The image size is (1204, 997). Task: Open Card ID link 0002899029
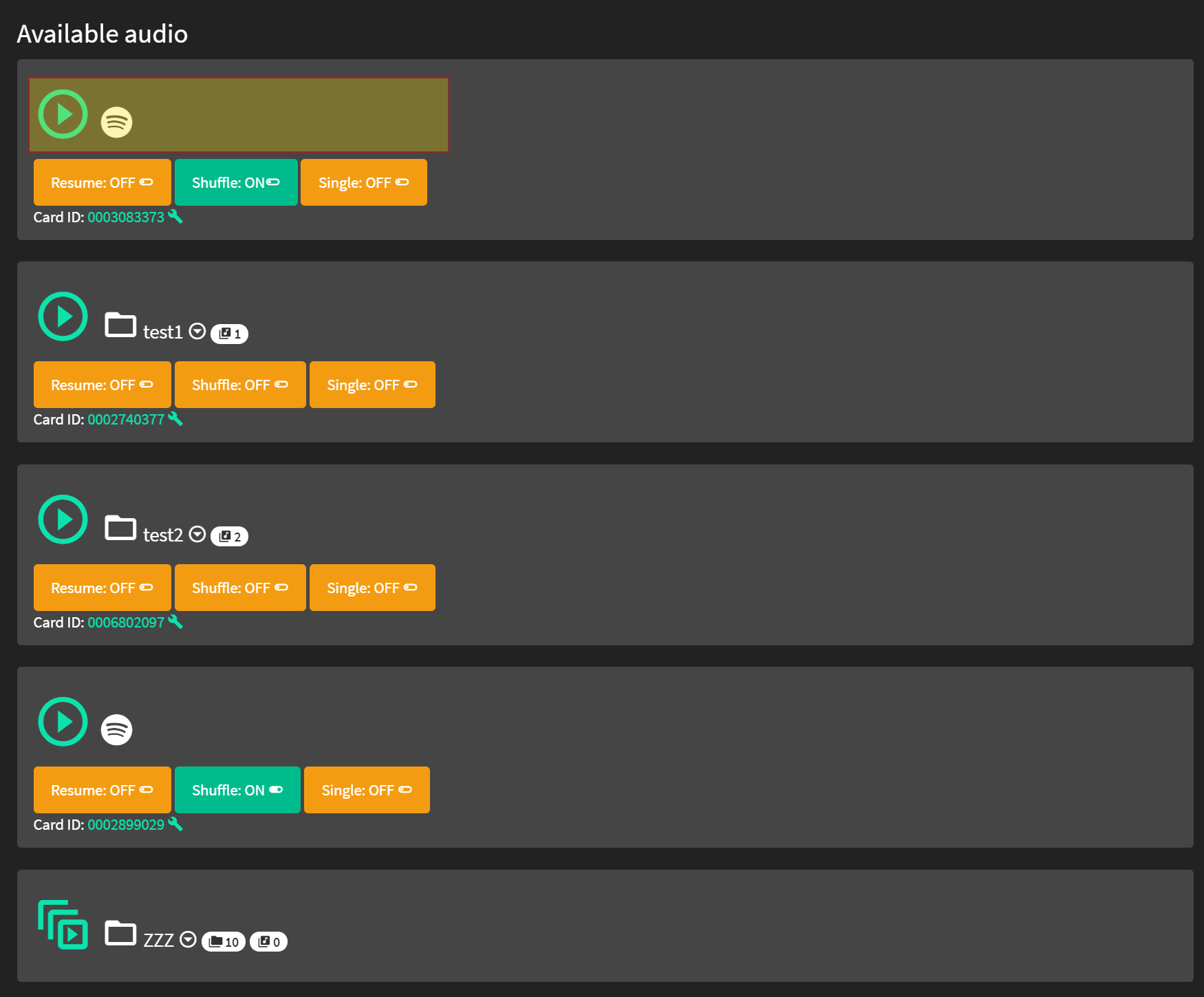[x=126, y=824]
